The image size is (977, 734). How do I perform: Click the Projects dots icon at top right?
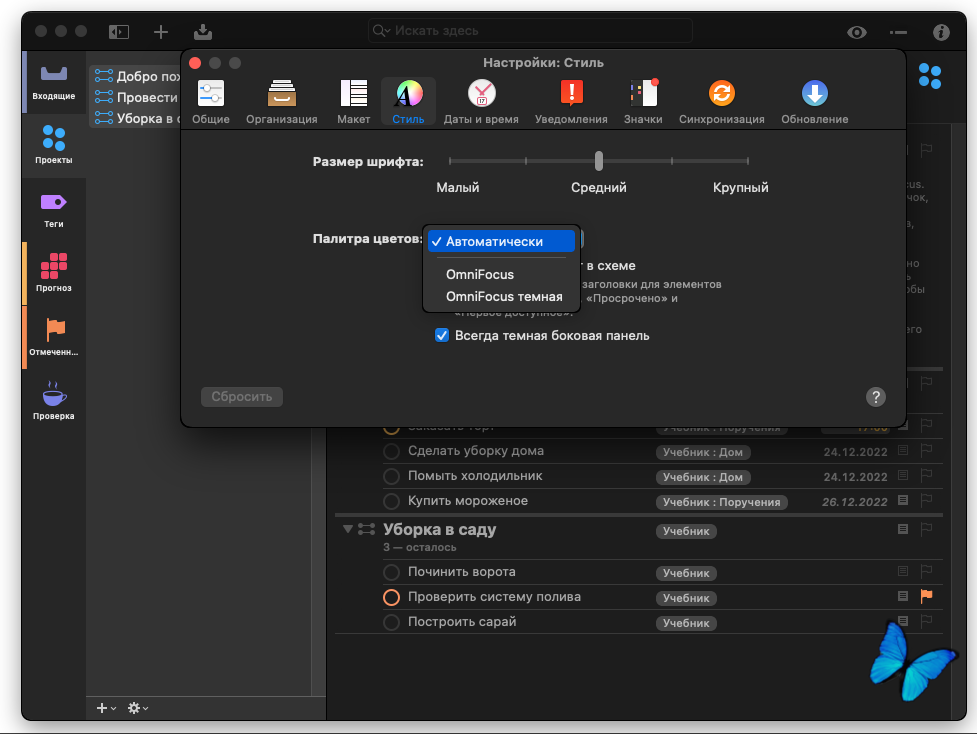(x=930, y=76)
